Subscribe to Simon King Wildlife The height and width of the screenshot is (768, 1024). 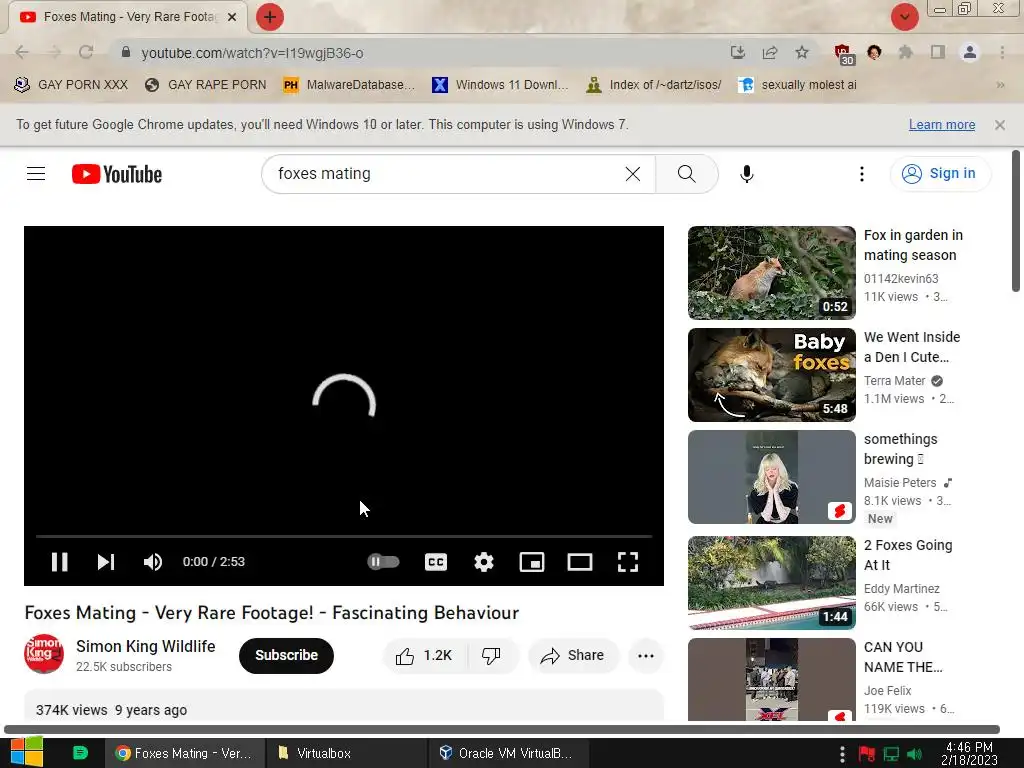point(286,655)
